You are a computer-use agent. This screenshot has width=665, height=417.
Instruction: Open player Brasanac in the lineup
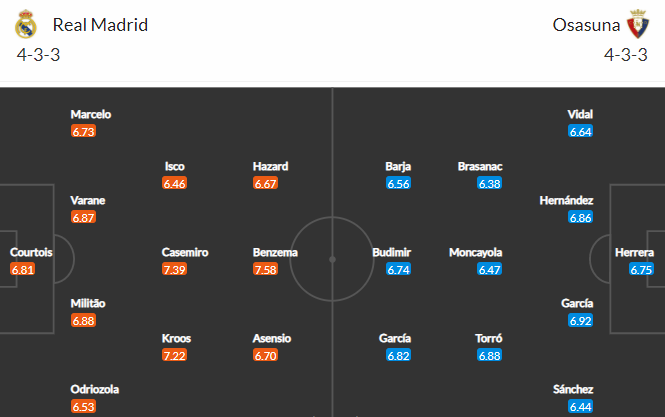click(x=480, y=166)
